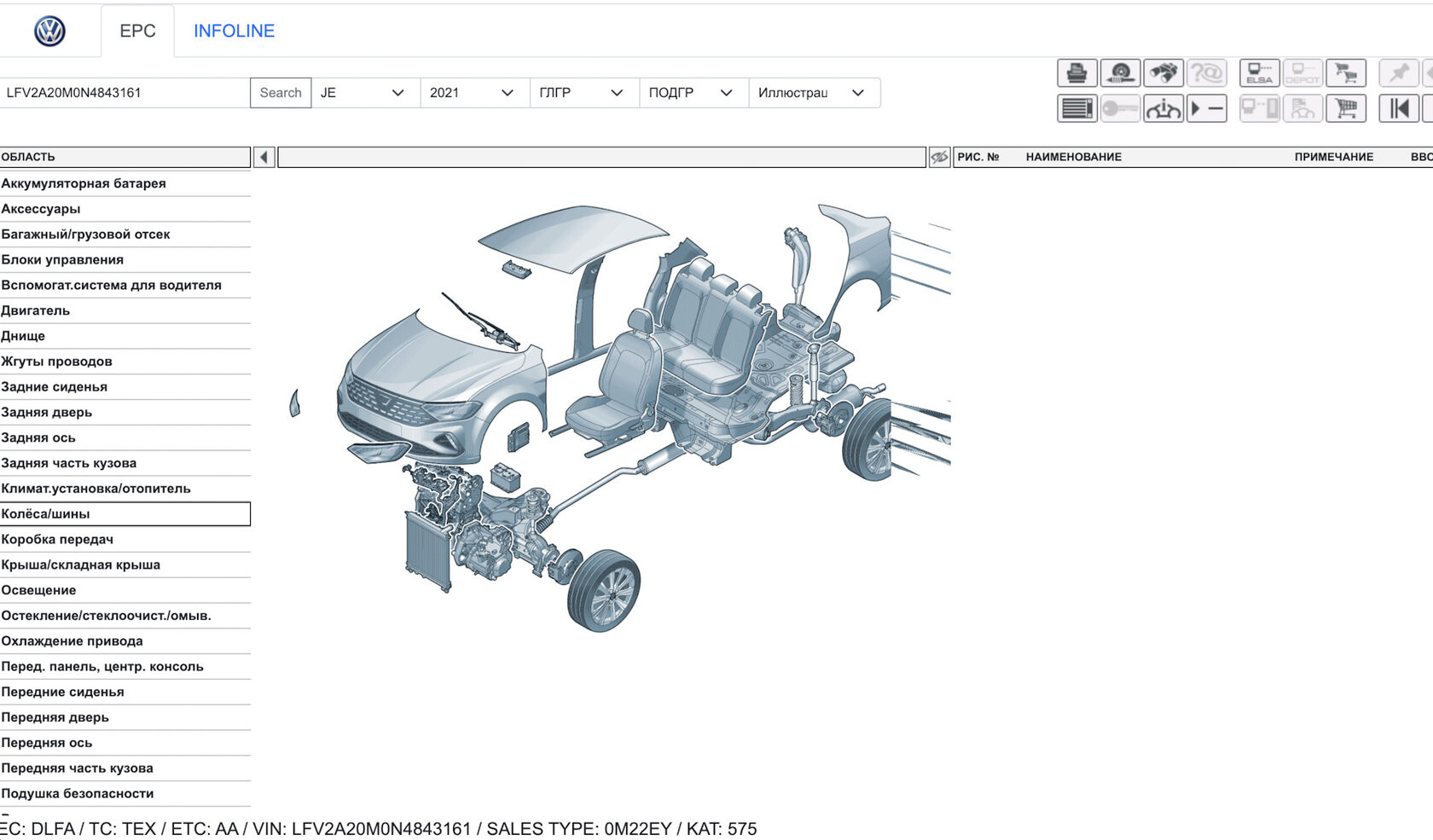The width and height of the screenshot is (1433, 840).
Task: Choose Коробка передач from the list
Action: tap(57, 539)
